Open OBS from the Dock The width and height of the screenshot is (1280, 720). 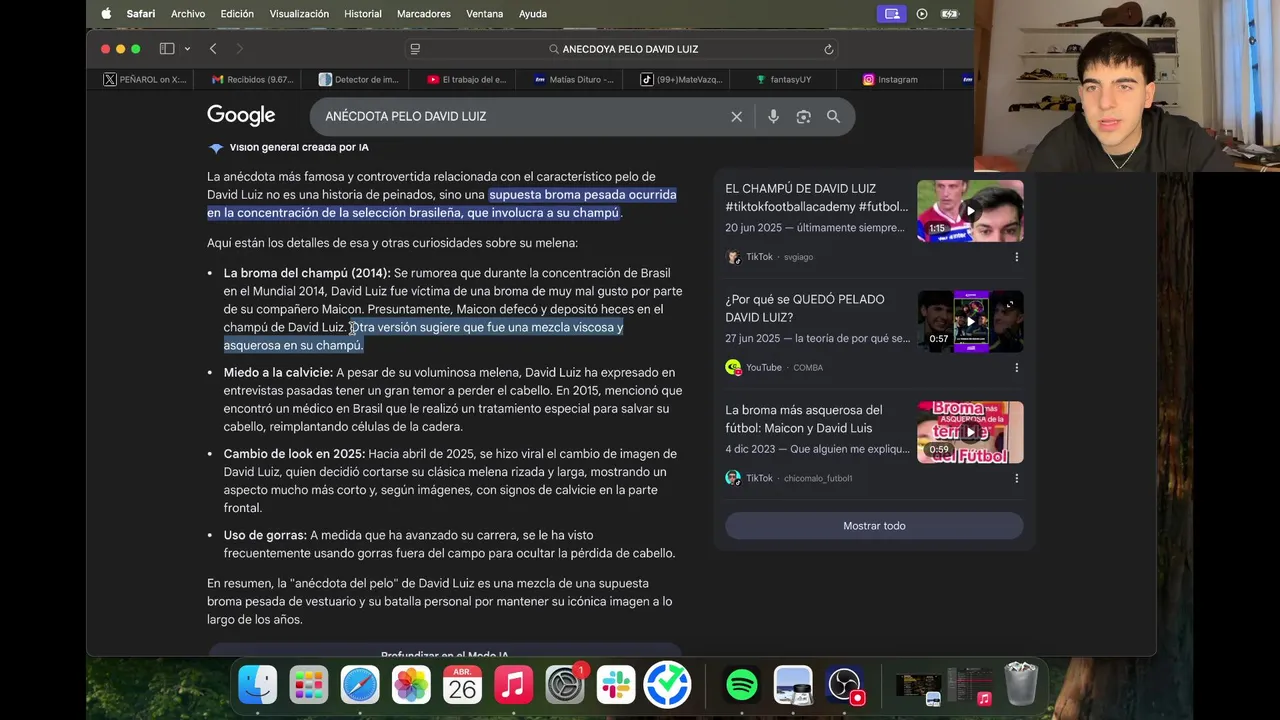[x=845, y=685]
